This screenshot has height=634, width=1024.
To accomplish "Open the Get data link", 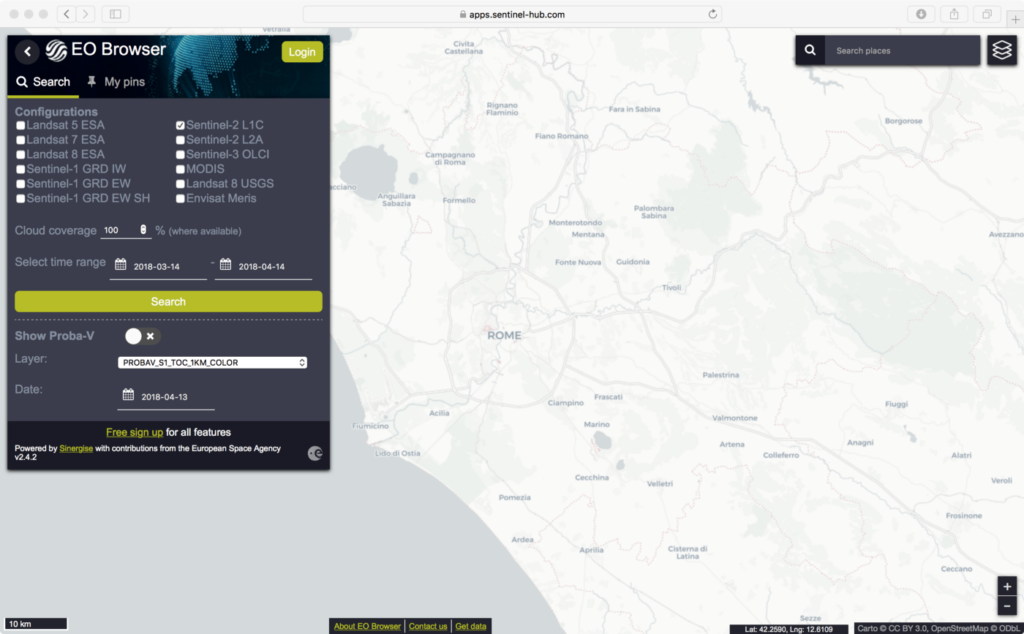I will coord(471,626).
